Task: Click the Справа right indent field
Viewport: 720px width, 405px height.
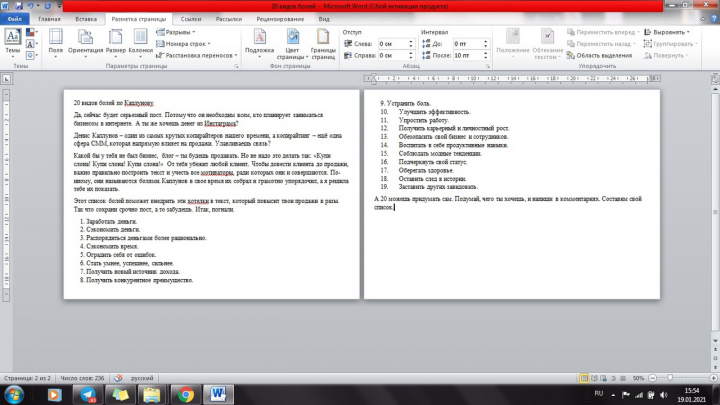Action: pos(396,55)
